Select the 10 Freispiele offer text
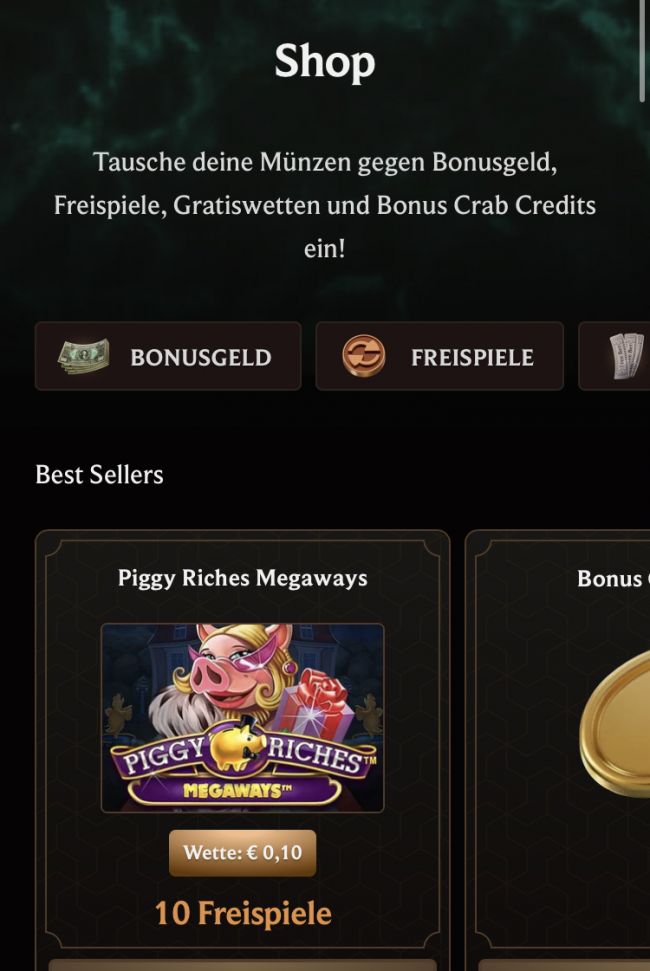 (243, 913)
